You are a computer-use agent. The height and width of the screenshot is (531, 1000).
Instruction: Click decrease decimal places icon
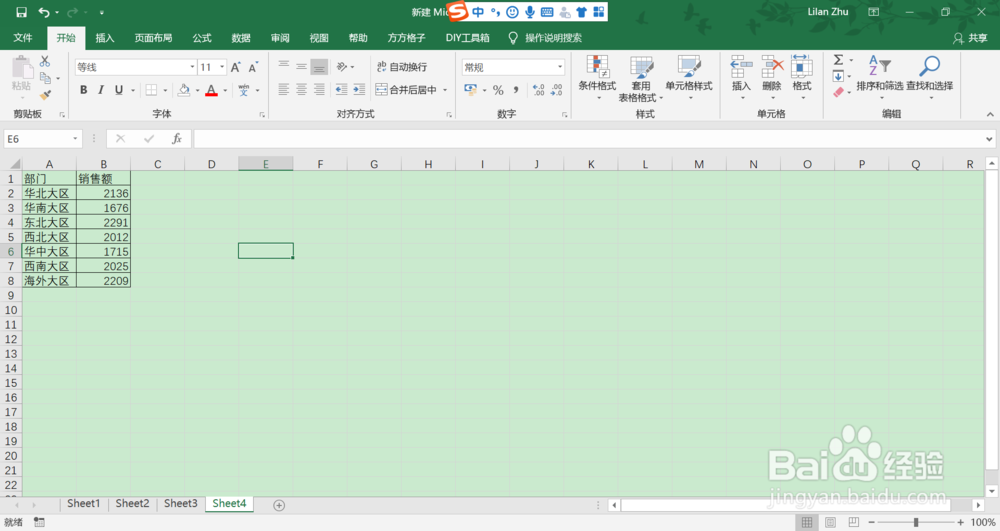coord(557,90)
